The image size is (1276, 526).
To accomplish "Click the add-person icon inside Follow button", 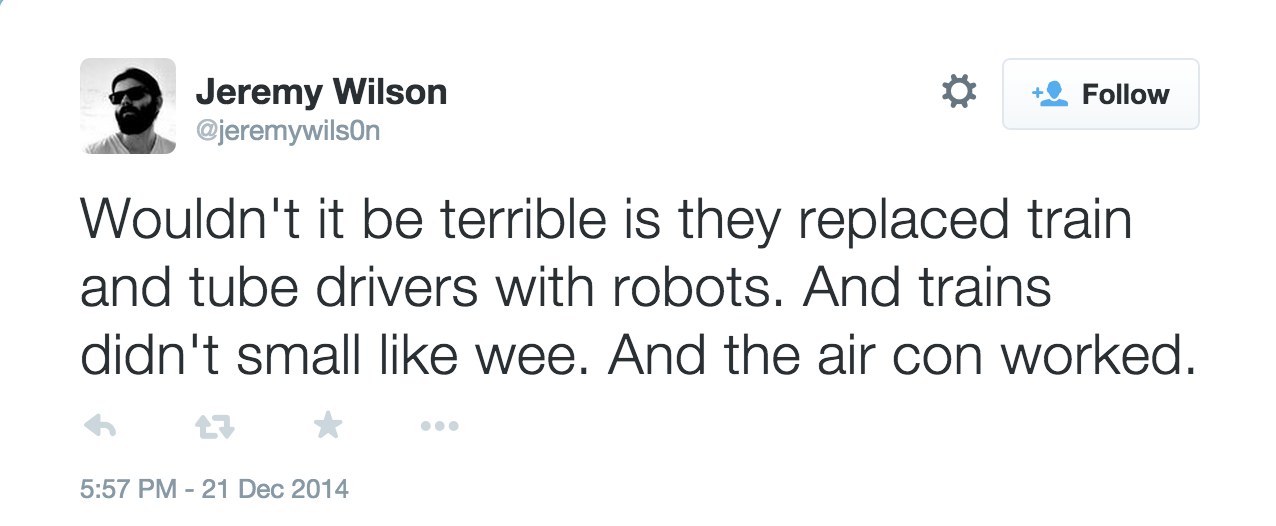I will pos(1050,94).
